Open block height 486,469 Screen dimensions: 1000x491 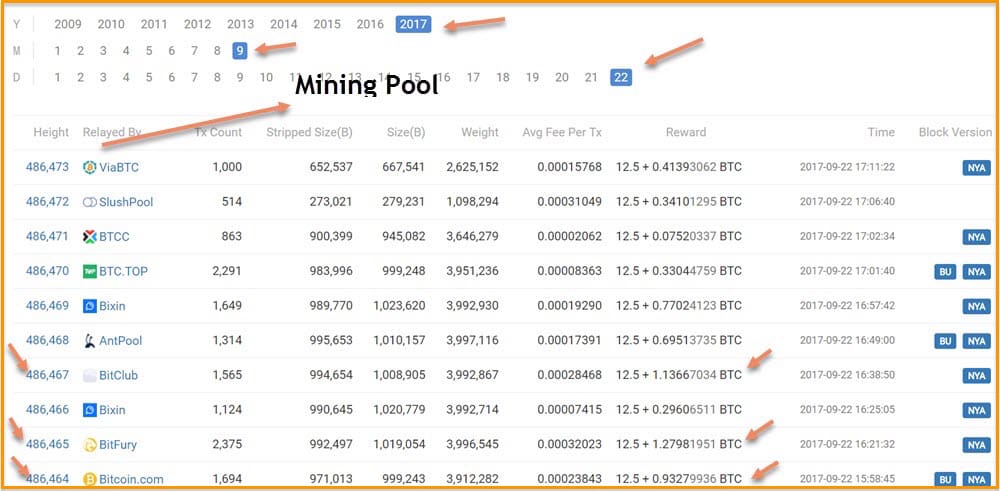pyautogui.click(x=47, y=306)
